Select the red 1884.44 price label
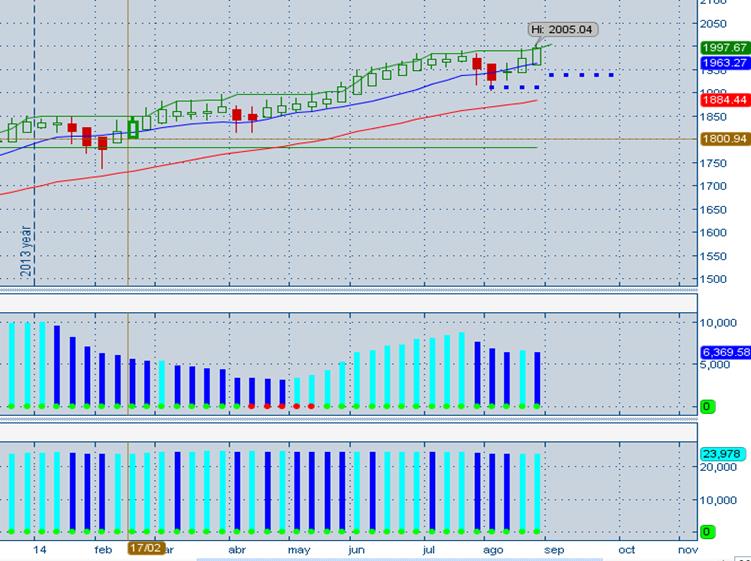The image size is (751, 561). pos(725,100)
